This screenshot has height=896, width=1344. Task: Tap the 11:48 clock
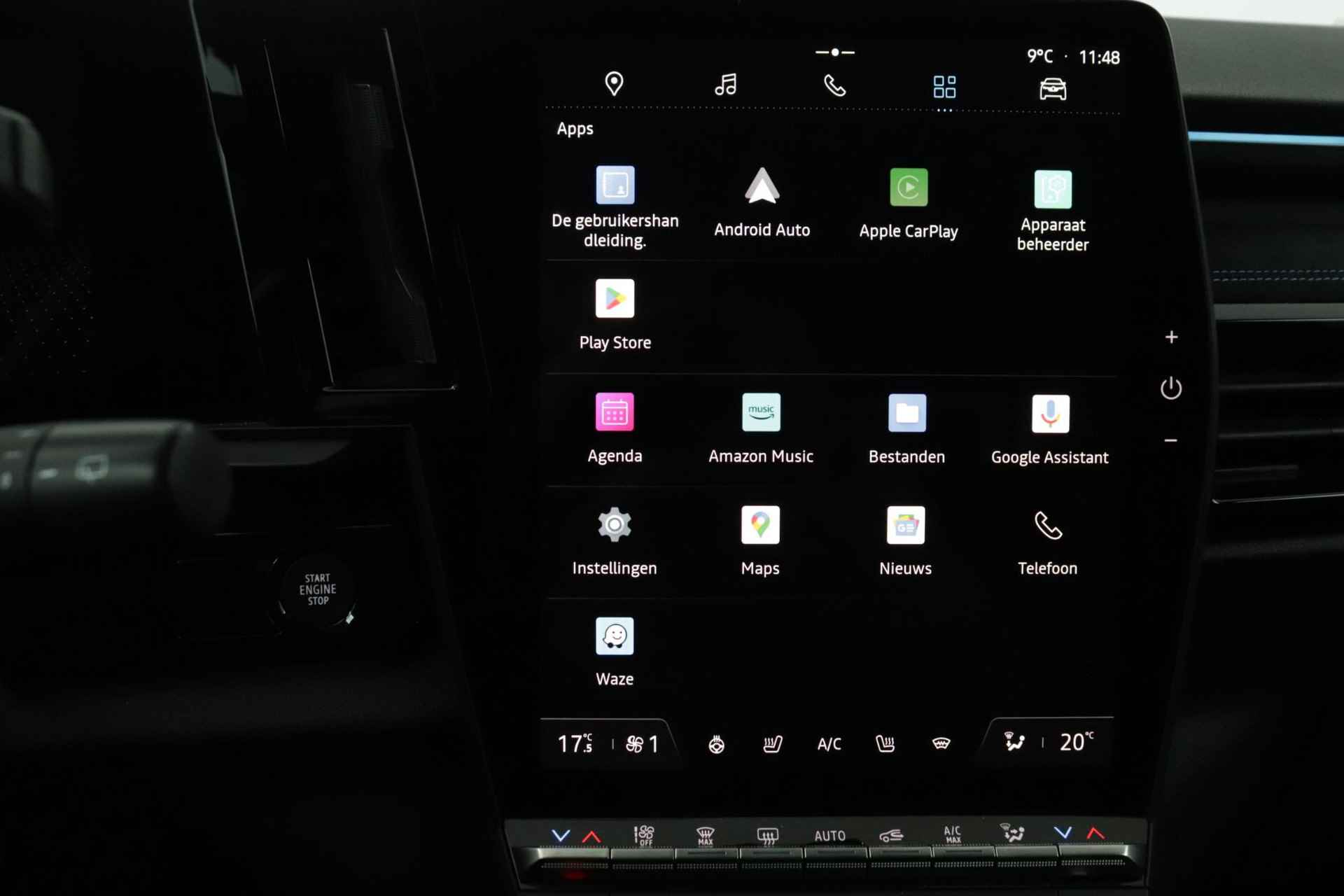pos(1099,57)
